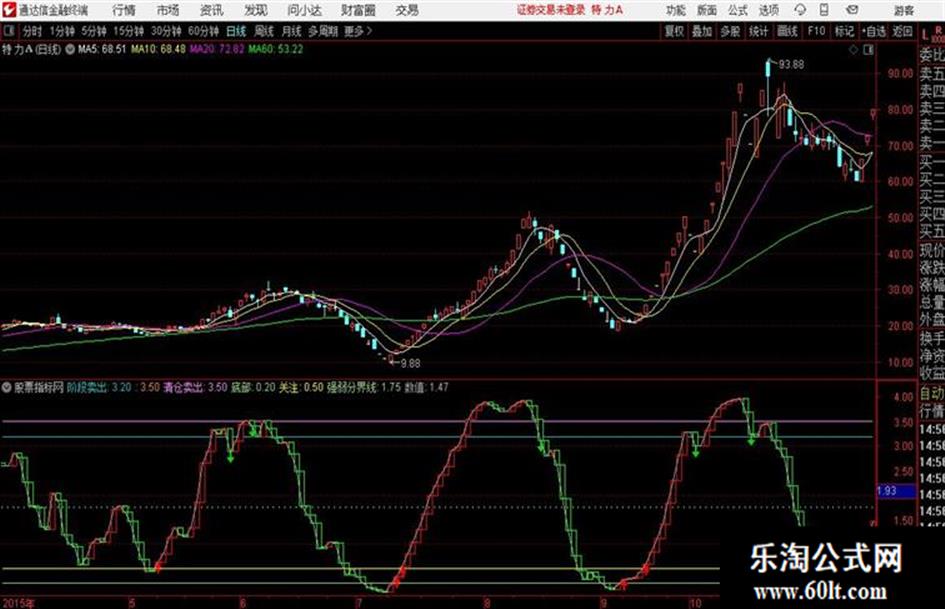Open the 财富圈 menu
945x609 pixels.
(358, 10)
